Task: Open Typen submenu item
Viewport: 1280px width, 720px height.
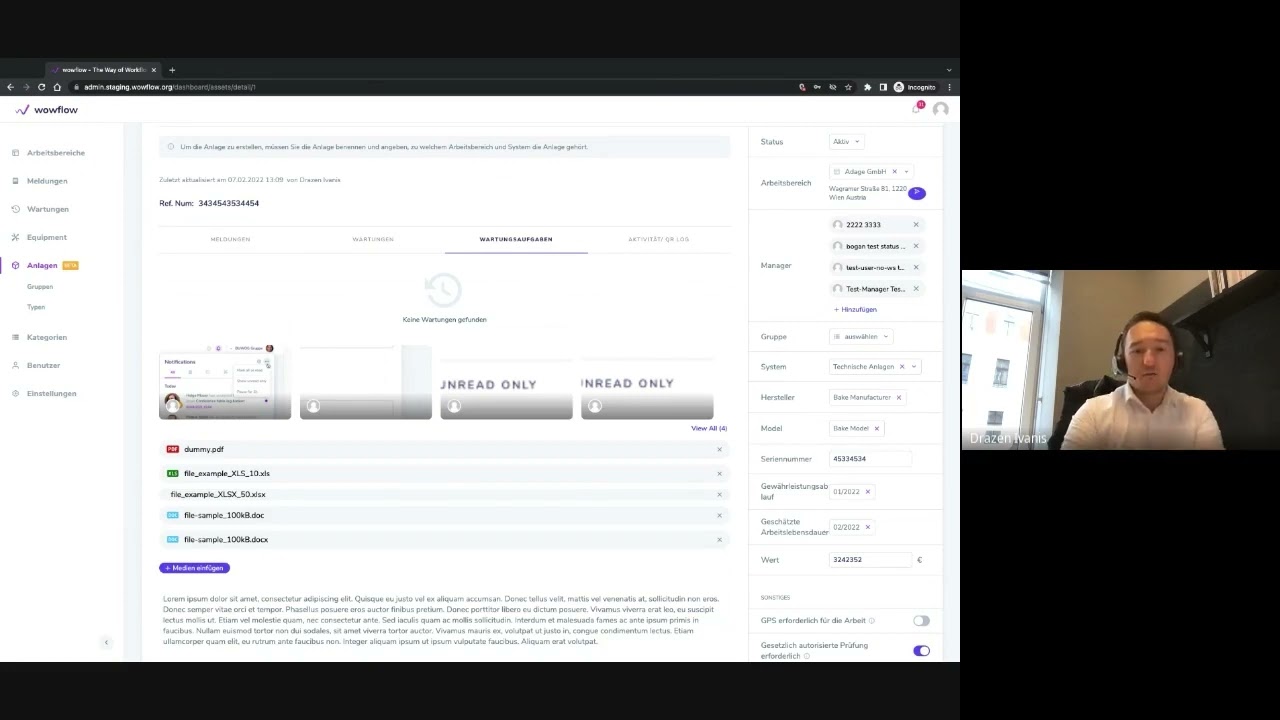Action: coord(36,307)
